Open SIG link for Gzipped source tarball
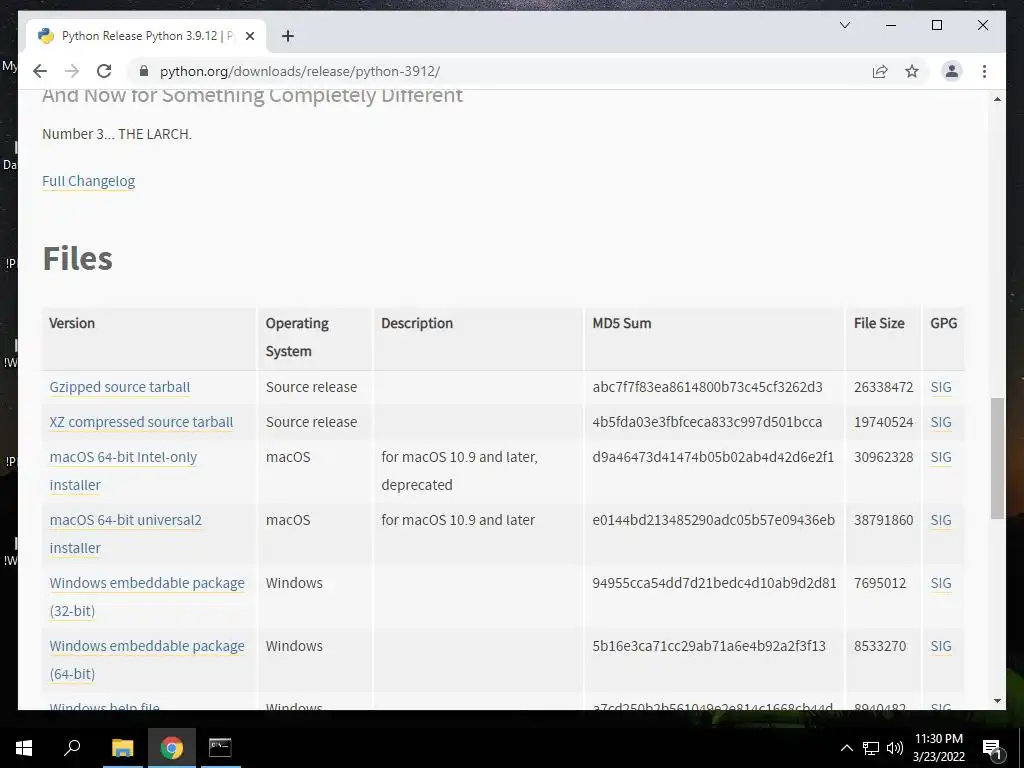 (940, 387)
